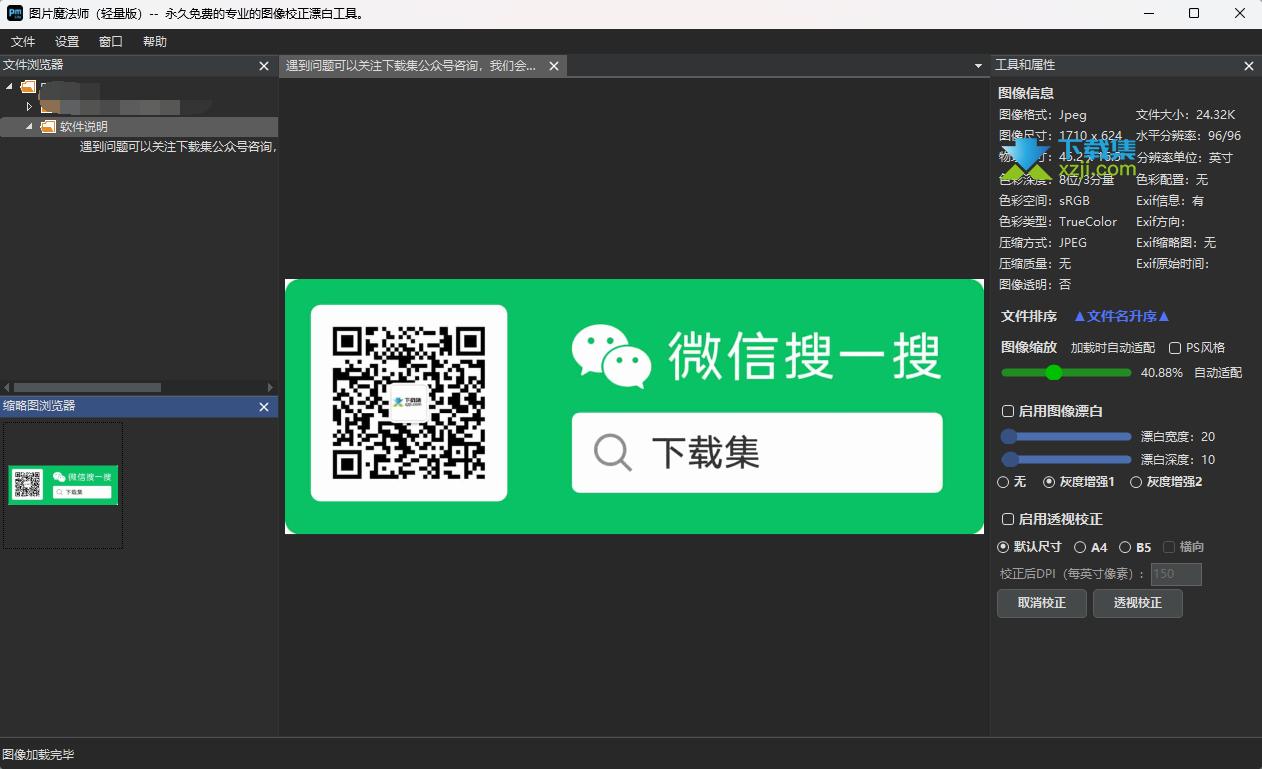Click the 微信搜一搜 text in the image
1262x769 pixels.
805,356
